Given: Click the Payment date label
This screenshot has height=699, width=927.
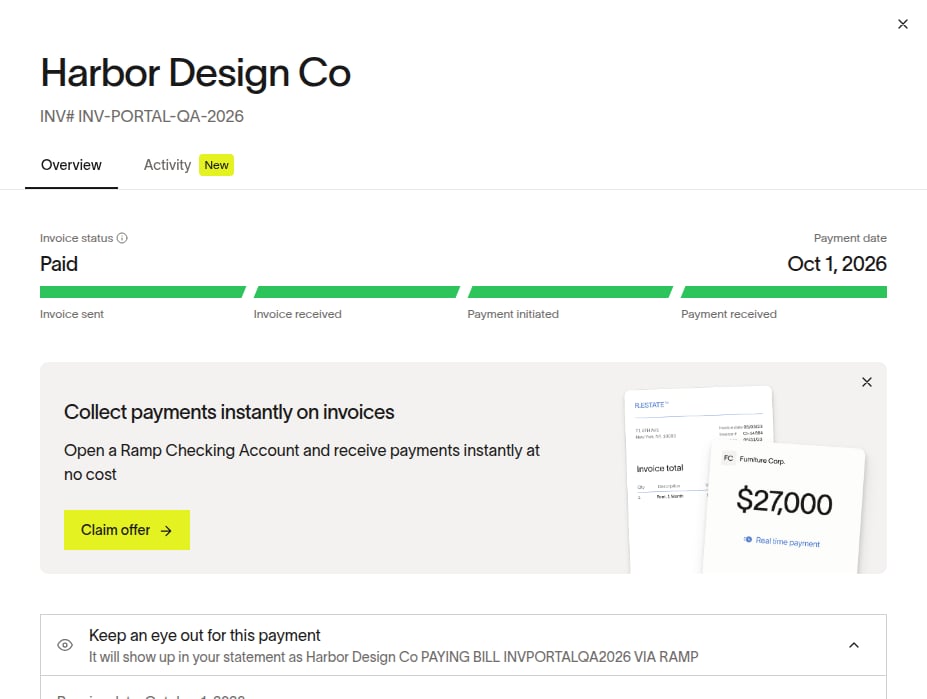Looking at the screenshot, I should [x=850, y=238].
